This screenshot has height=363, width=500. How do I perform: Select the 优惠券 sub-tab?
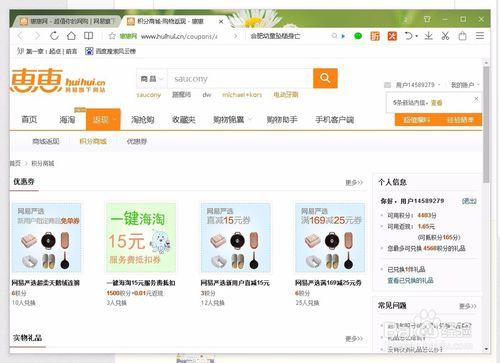[137, 141]
